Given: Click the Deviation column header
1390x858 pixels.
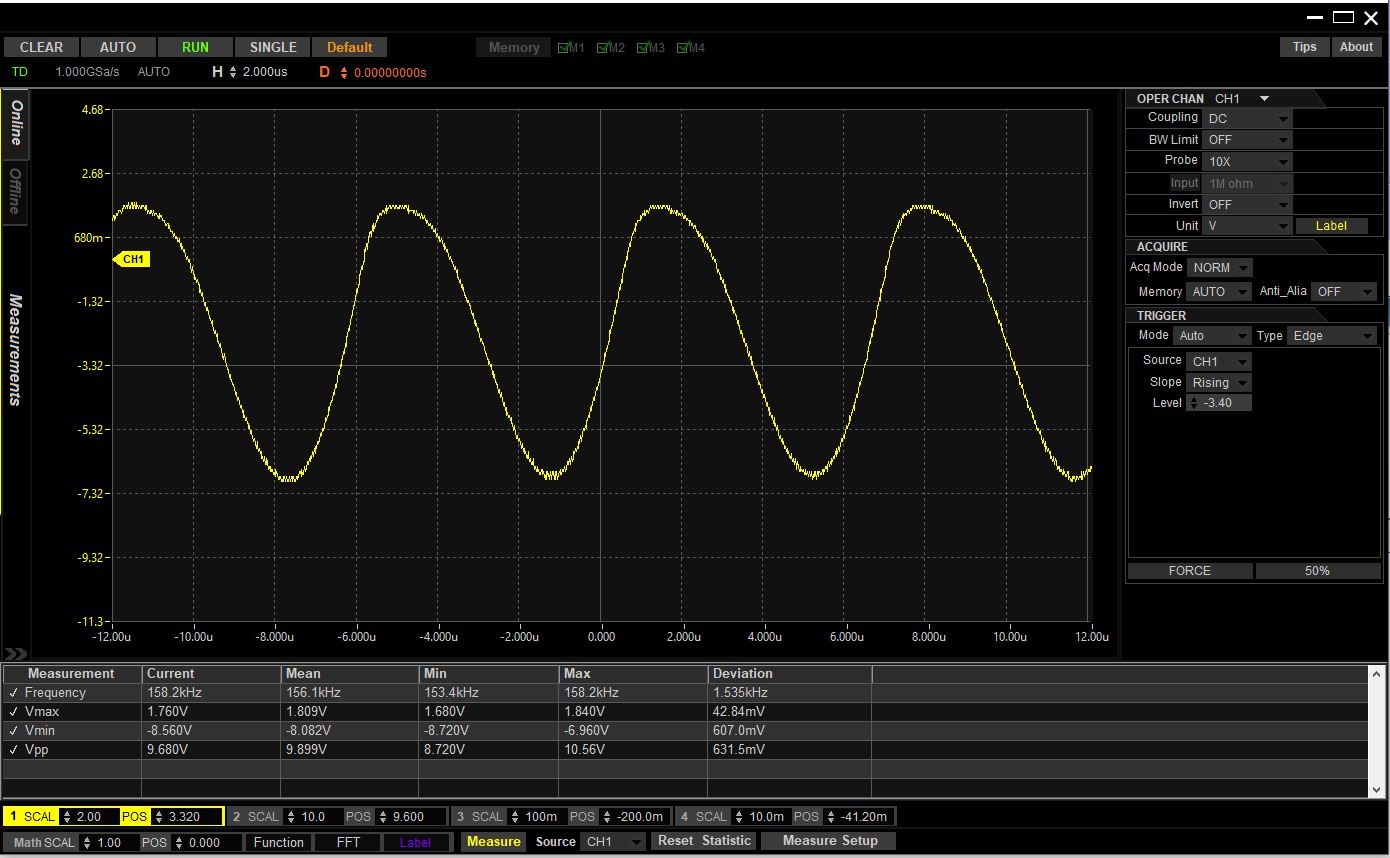Looking at the screenshot, I should point(790,674).
